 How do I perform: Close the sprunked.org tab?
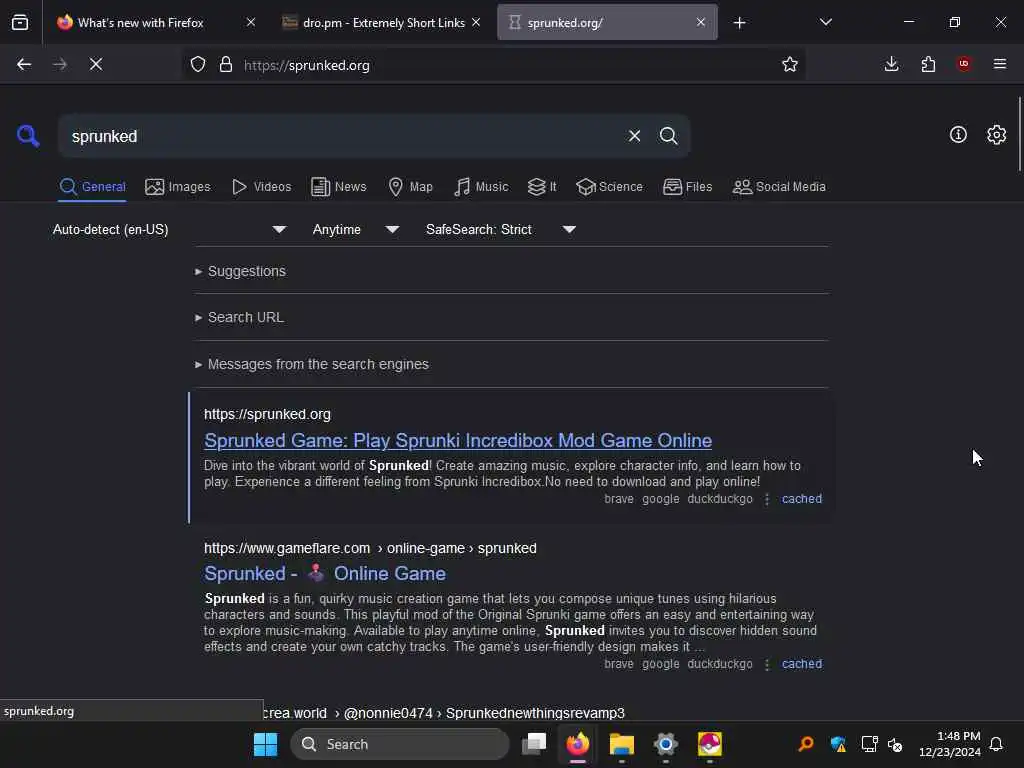[701, 22]
